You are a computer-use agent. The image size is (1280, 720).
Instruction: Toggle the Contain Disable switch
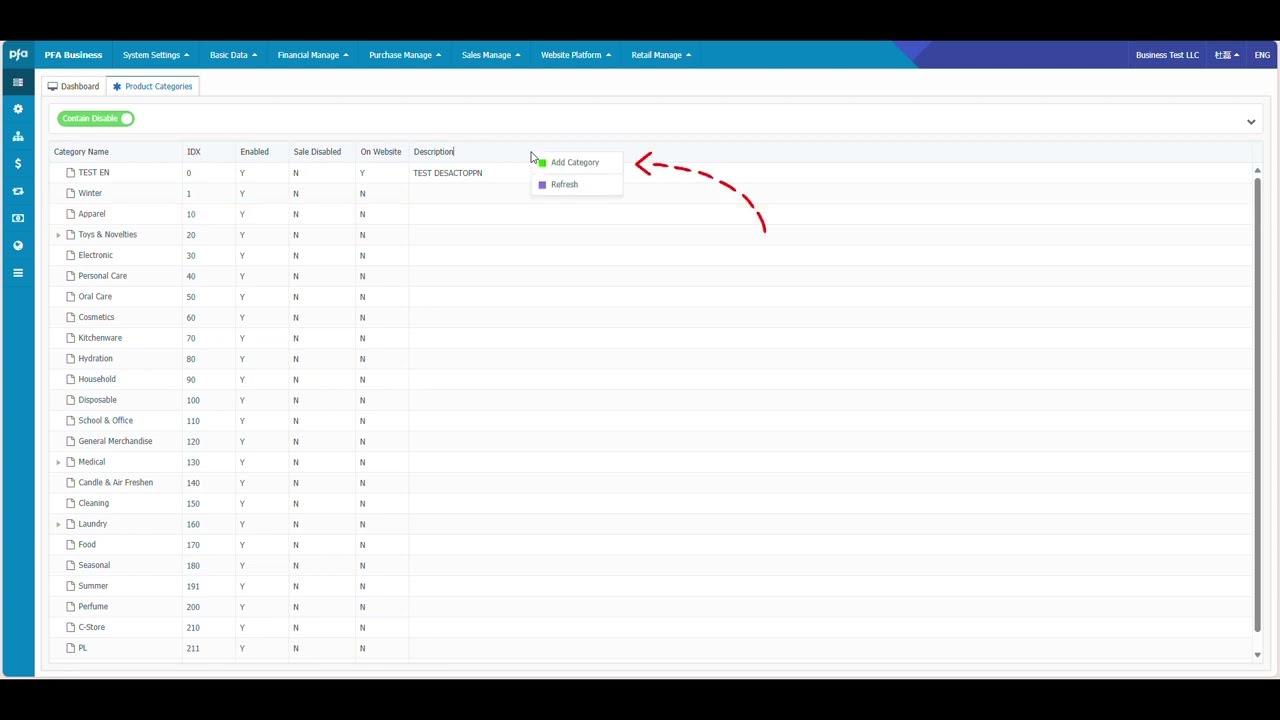[96, 118]
